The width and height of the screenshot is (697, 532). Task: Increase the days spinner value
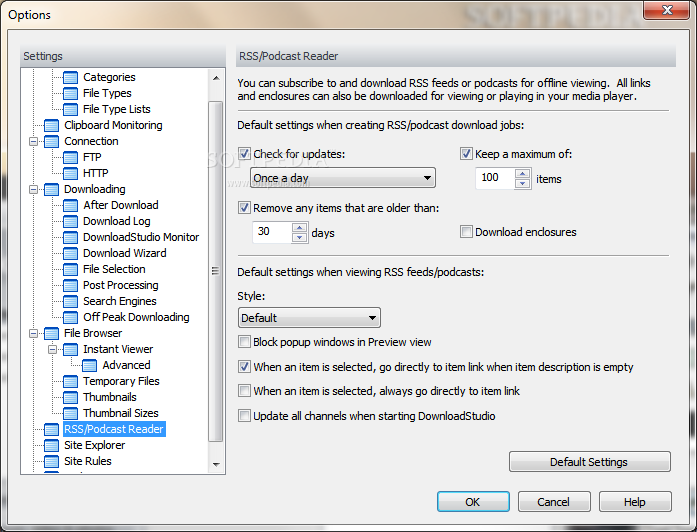coord(300,227)
